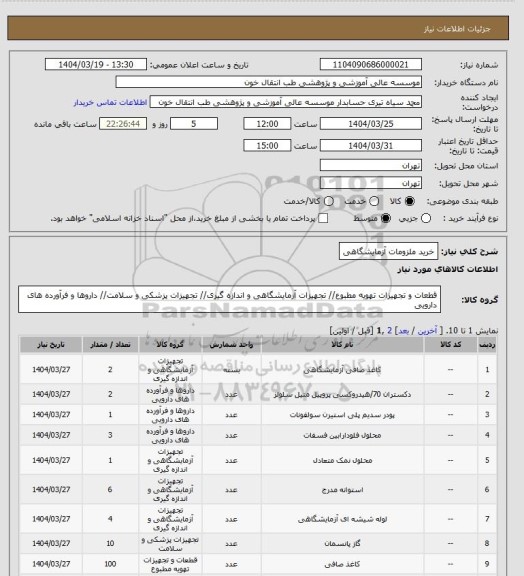The height and width of the screenshot is (576, 524).
Task: Click the deadline time field 12:00
Action: [x=267, y=124]
